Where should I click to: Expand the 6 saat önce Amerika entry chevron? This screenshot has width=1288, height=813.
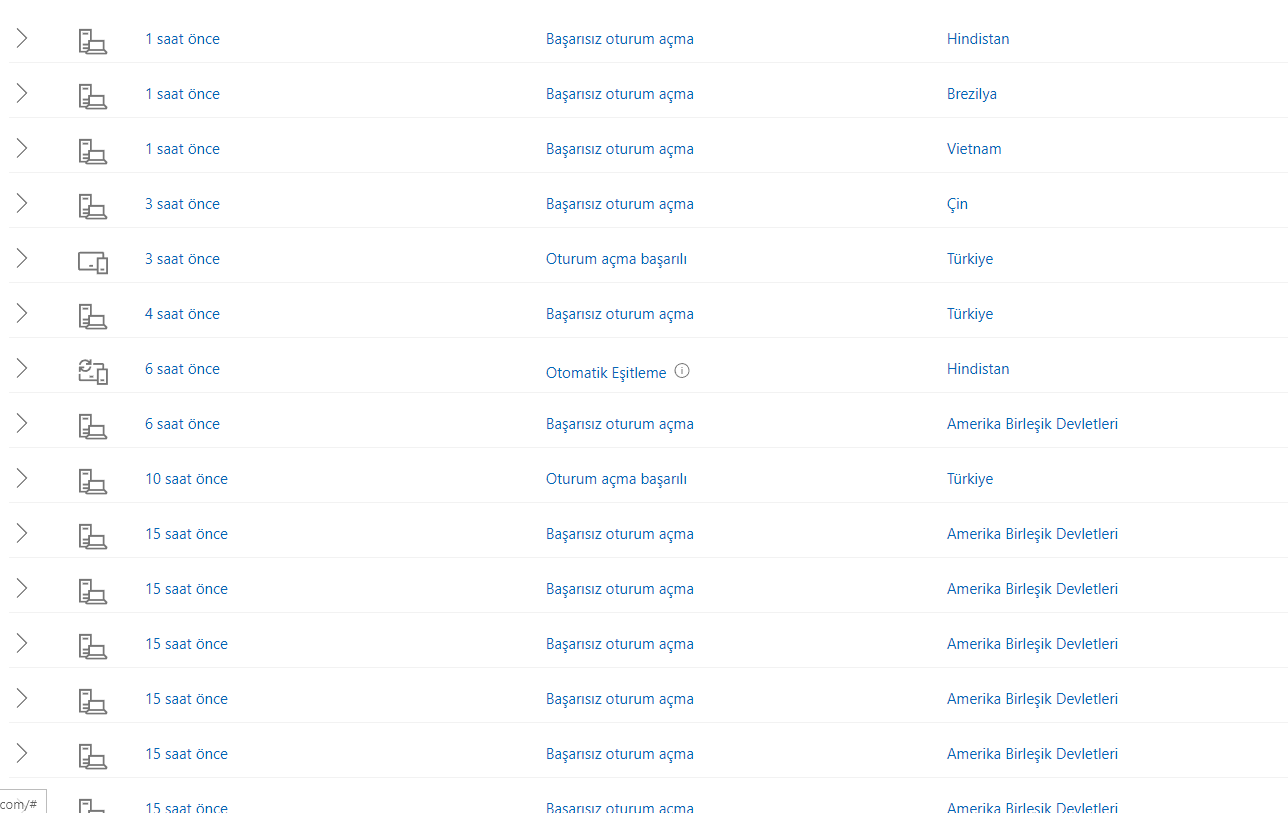pos(22,424)
